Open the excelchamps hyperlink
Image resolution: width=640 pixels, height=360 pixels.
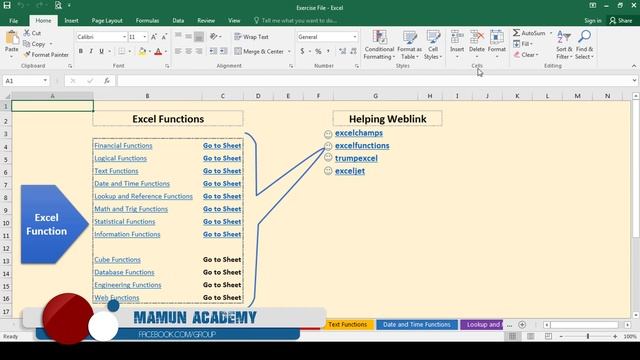pyautogui.click(x=359, y=133)
